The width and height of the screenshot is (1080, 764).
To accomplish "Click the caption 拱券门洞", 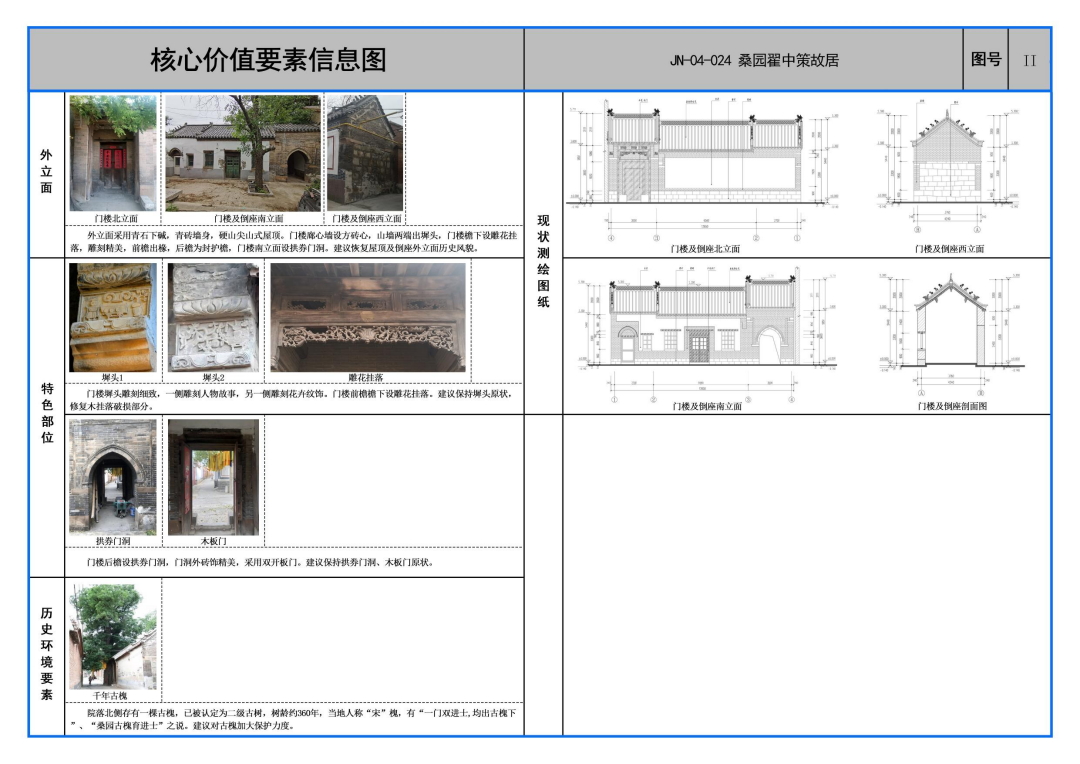I will pos(113,541).
